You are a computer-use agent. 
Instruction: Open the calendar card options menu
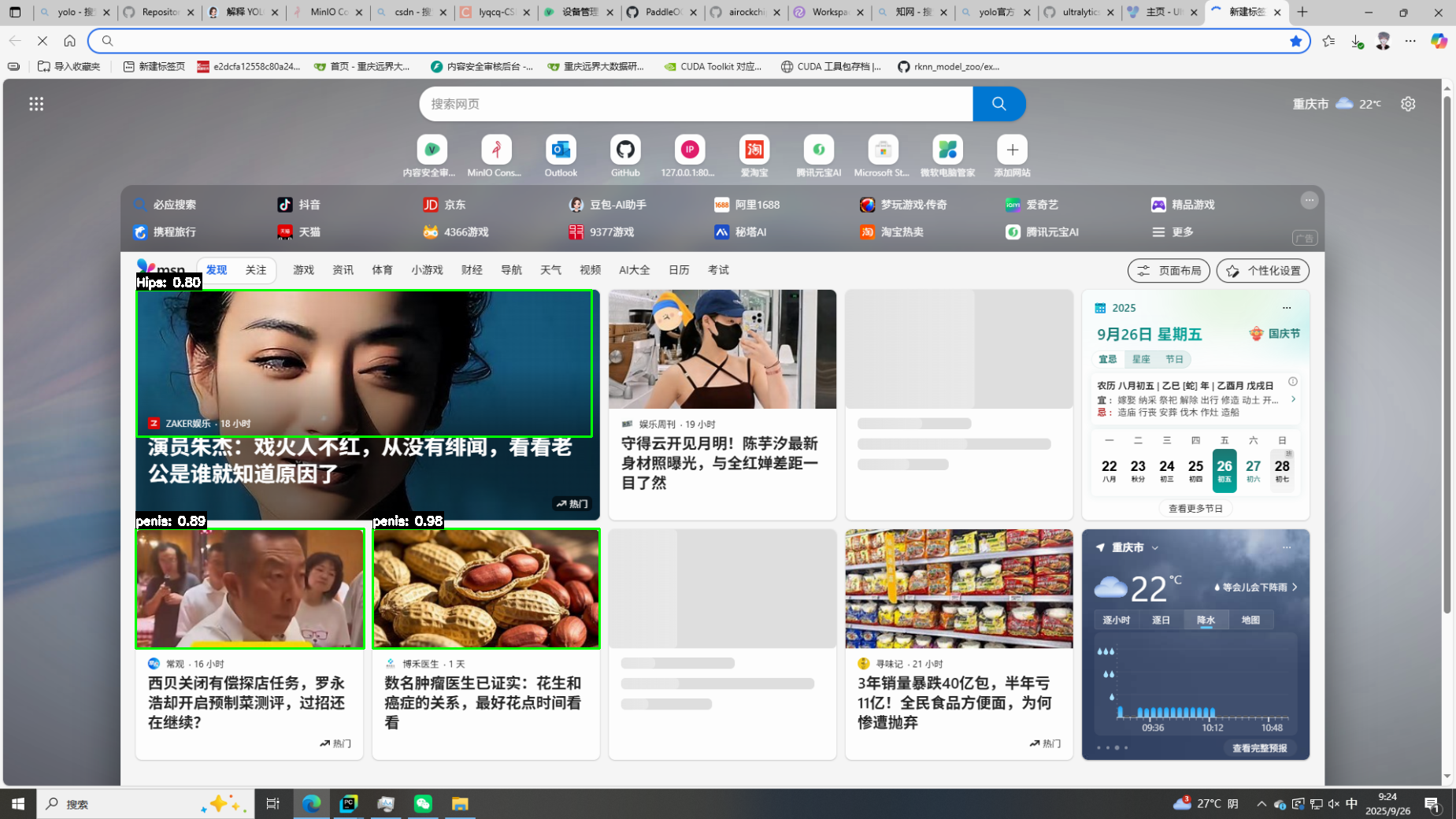tap(1287, 308)
